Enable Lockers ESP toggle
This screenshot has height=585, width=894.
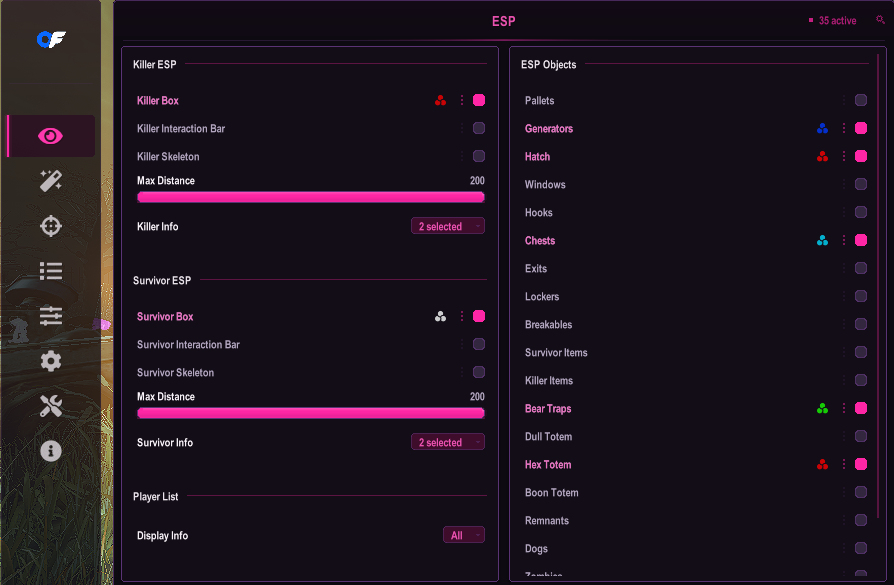[x=861, y=296]
